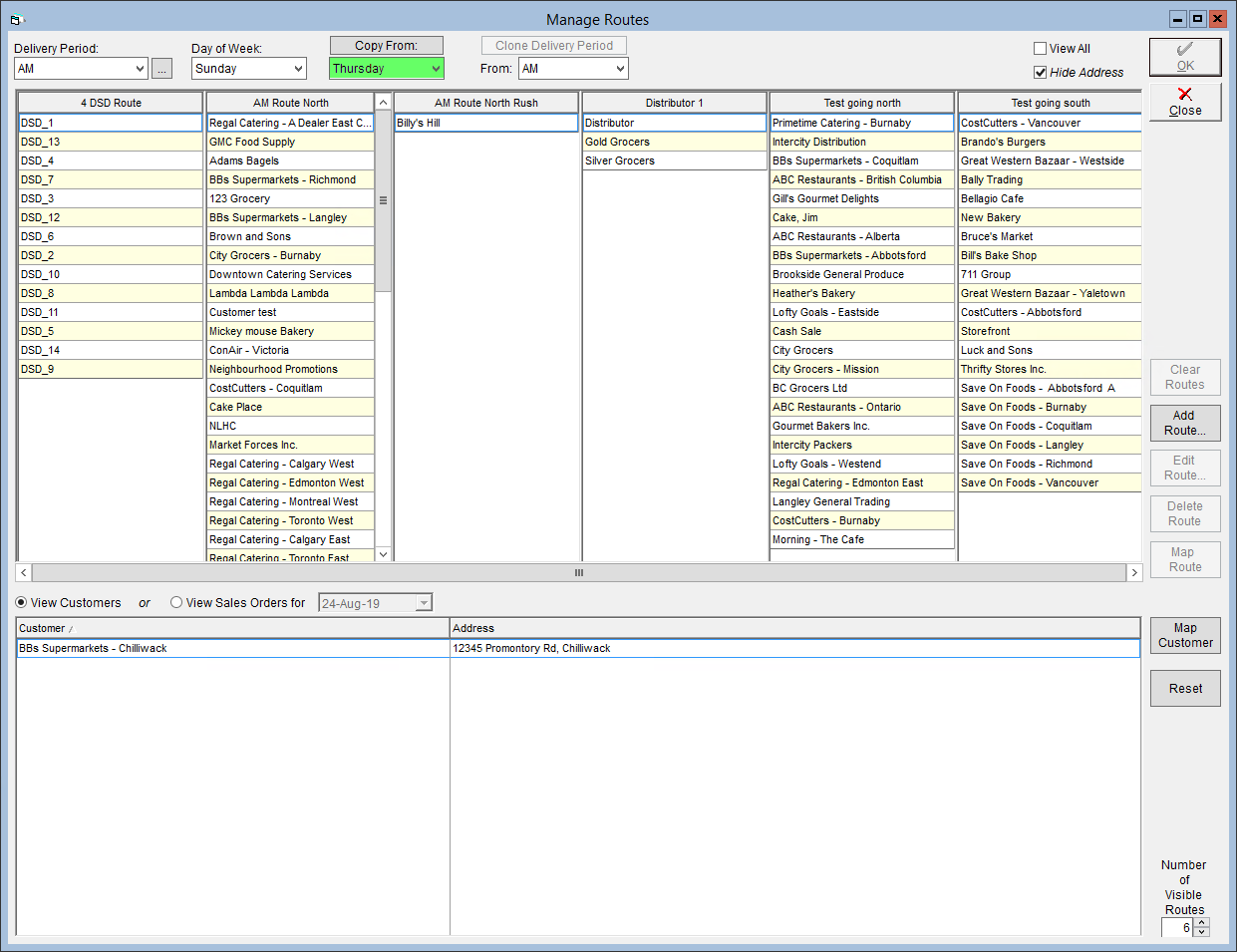Click the Edit Route button

(1185, 468)
